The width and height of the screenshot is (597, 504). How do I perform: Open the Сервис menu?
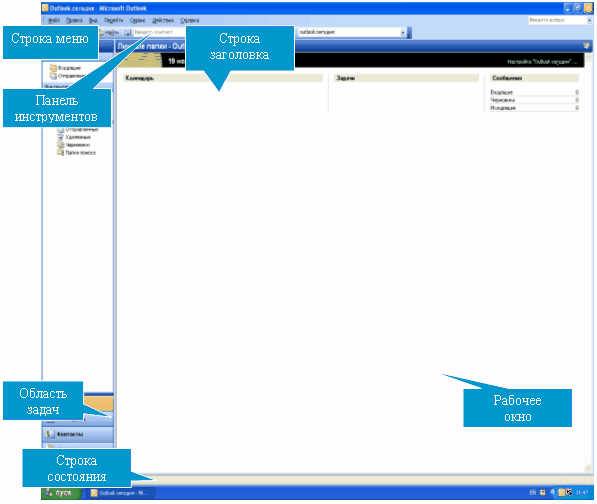coord(137,20)
